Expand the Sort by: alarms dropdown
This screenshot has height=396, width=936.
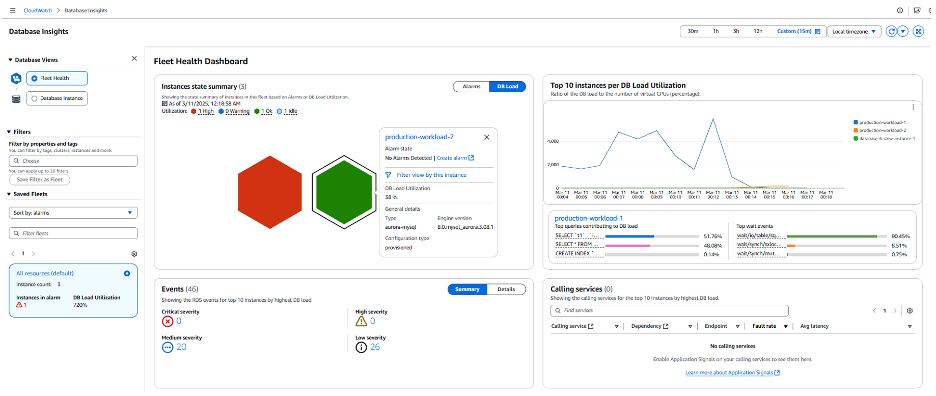73,213
